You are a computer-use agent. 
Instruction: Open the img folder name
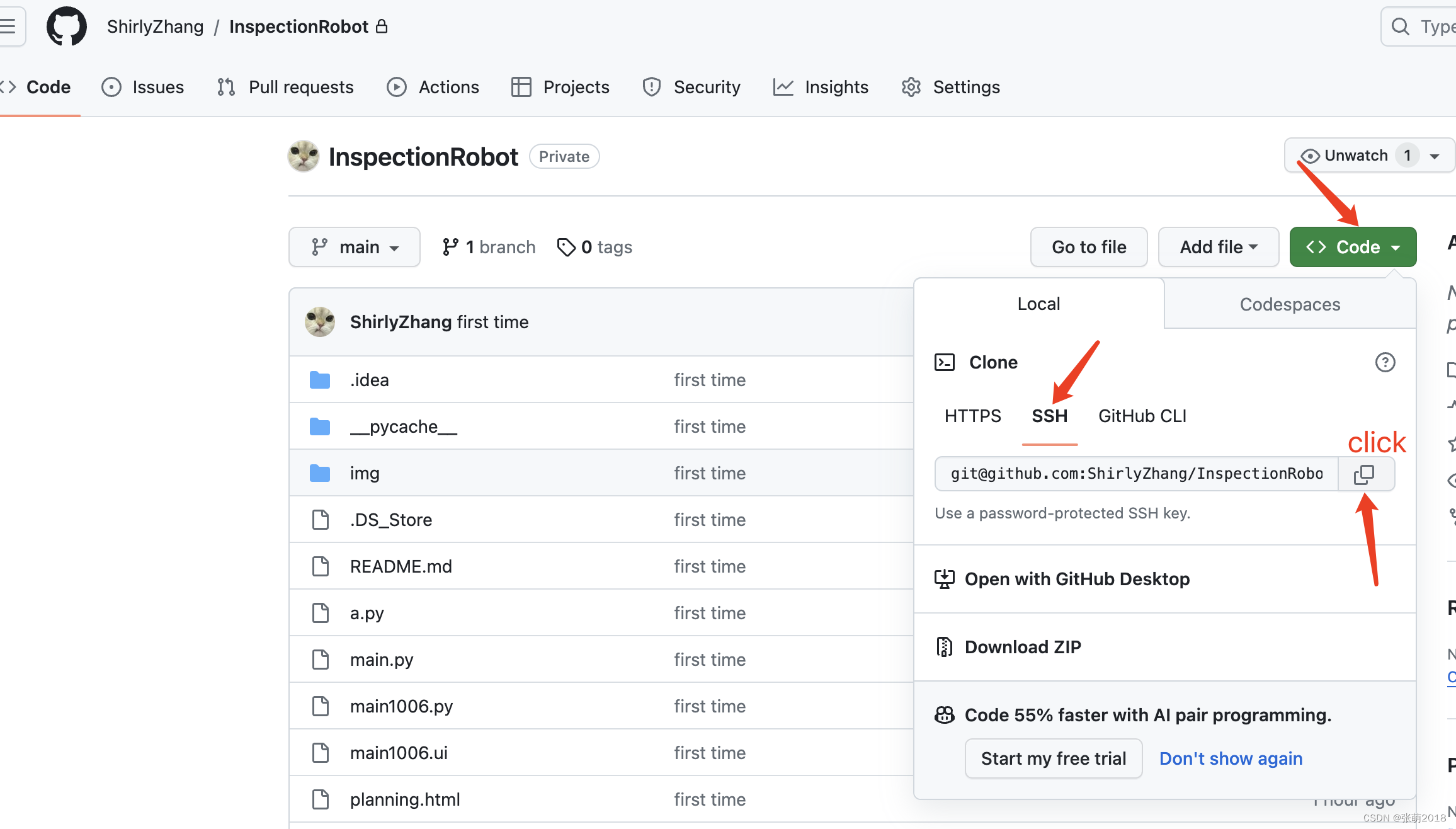pos(365,473)
